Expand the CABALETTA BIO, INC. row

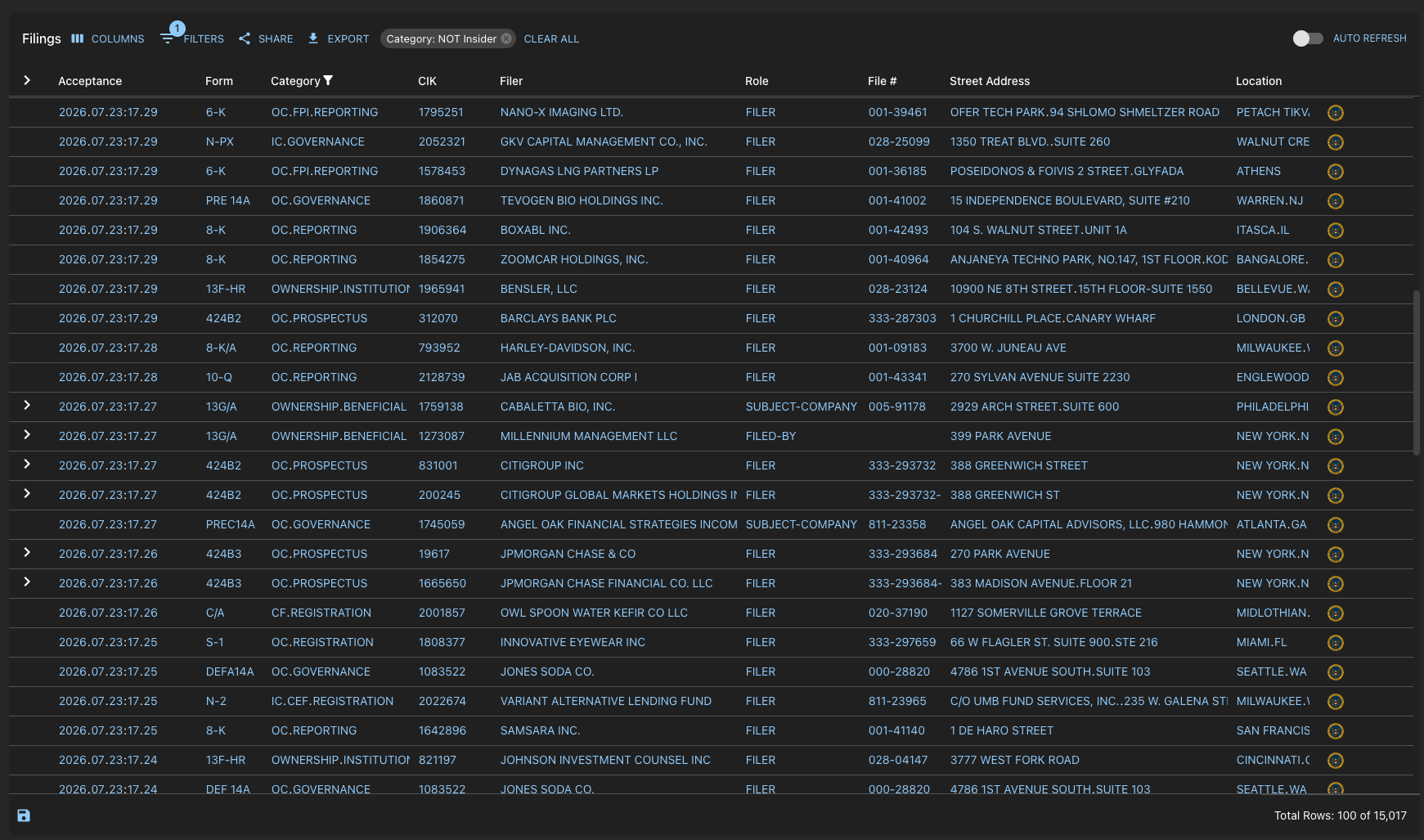click(27, 405)
